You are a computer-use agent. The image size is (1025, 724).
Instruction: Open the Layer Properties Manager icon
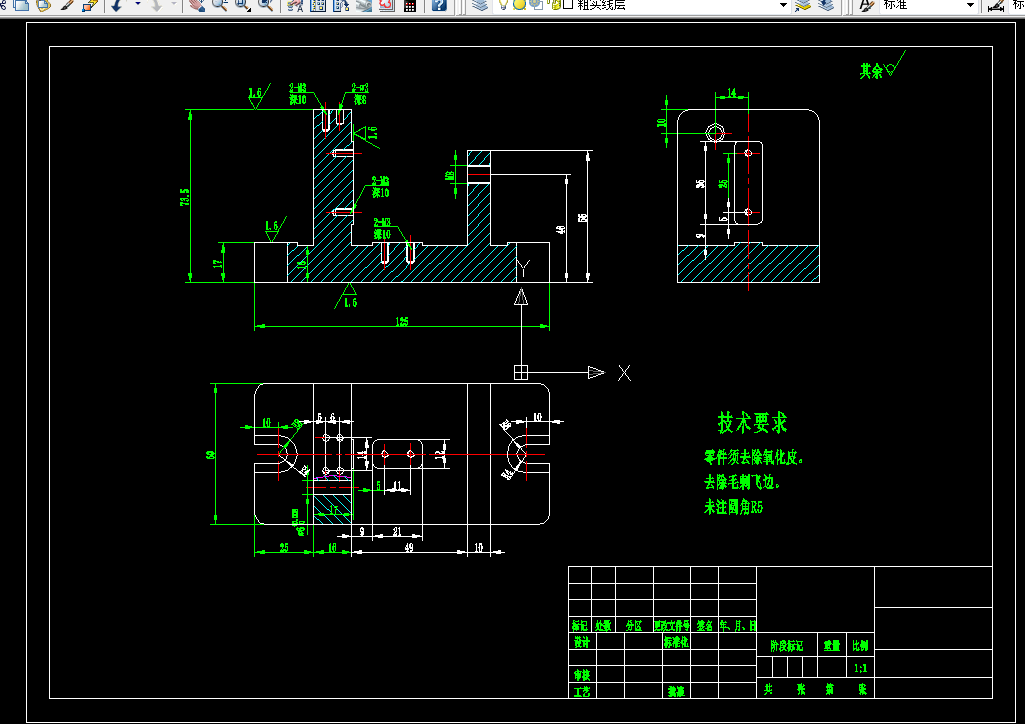[480, 5]
